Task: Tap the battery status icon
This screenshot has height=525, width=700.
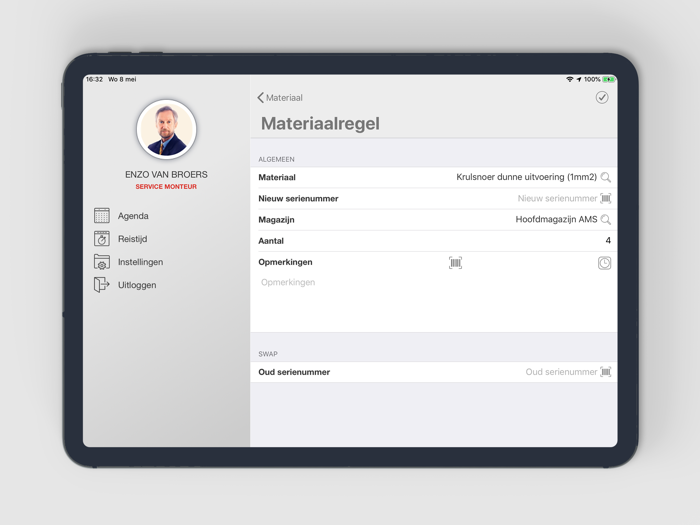Action: click(608, 79)
